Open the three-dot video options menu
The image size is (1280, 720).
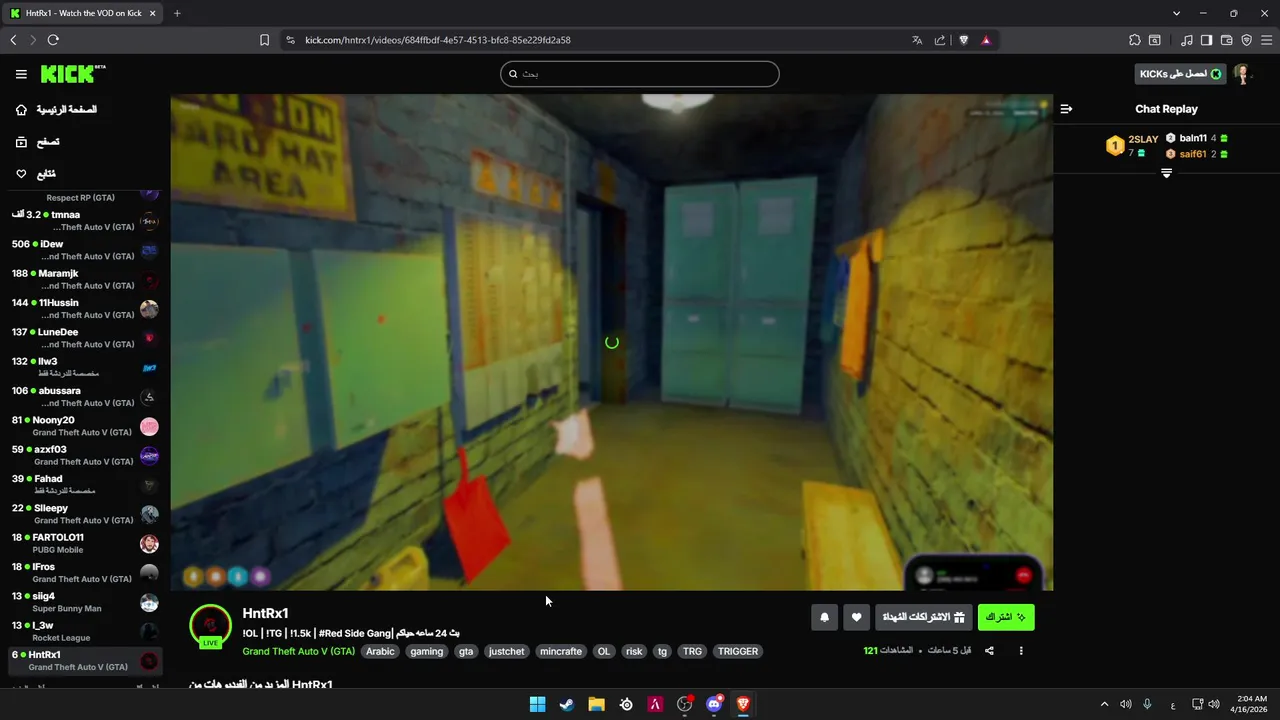point(1021,651)
